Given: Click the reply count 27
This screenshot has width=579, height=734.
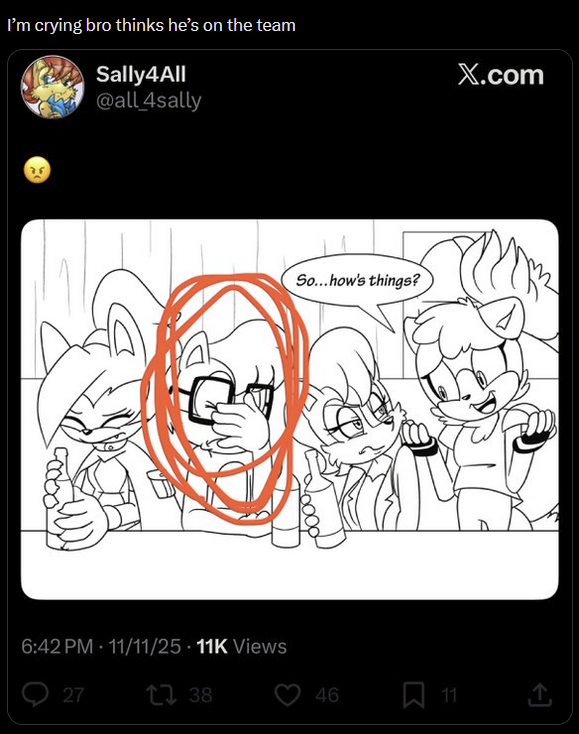Looking at the screenshot, I should 73,695.
